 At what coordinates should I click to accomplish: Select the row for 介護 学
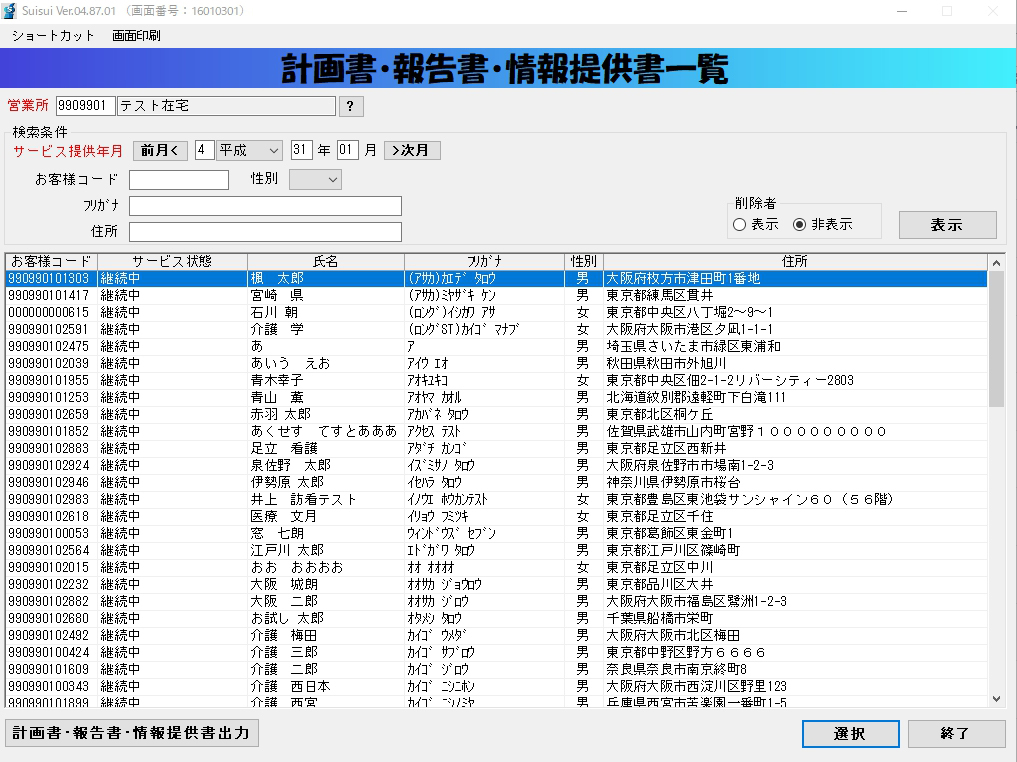pos(496,329)
